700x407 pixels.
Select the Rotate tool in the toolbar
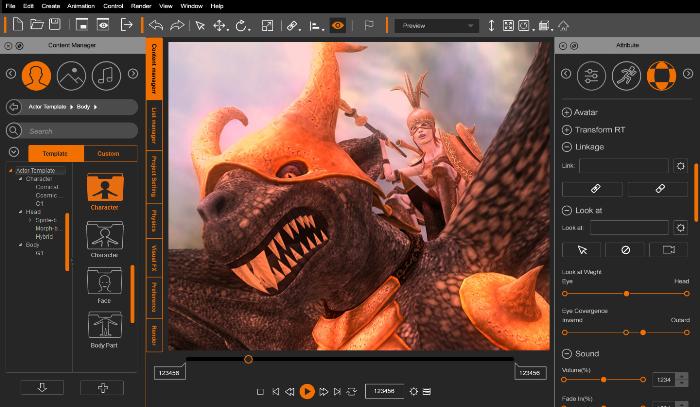tap(242, 25)
